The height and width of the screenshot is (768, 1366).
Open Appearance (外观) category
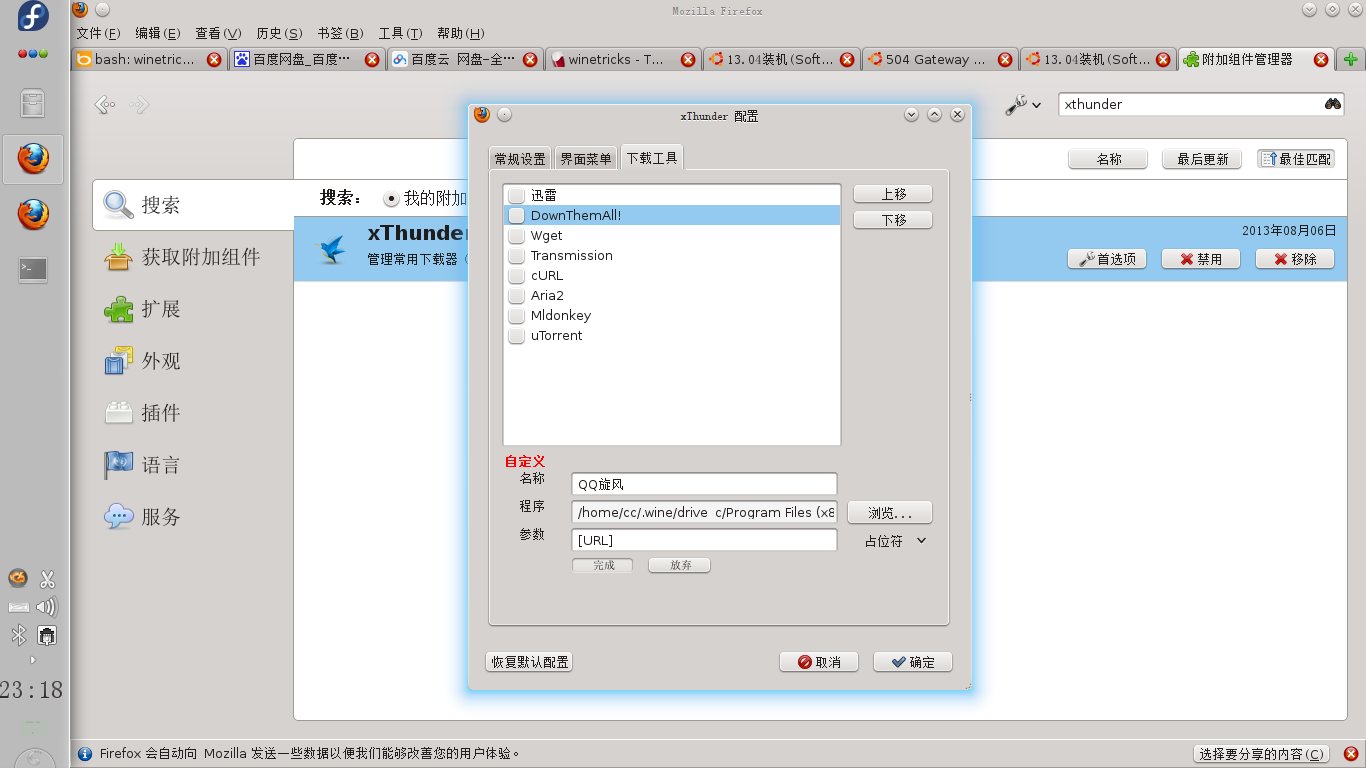coord(192,361)
